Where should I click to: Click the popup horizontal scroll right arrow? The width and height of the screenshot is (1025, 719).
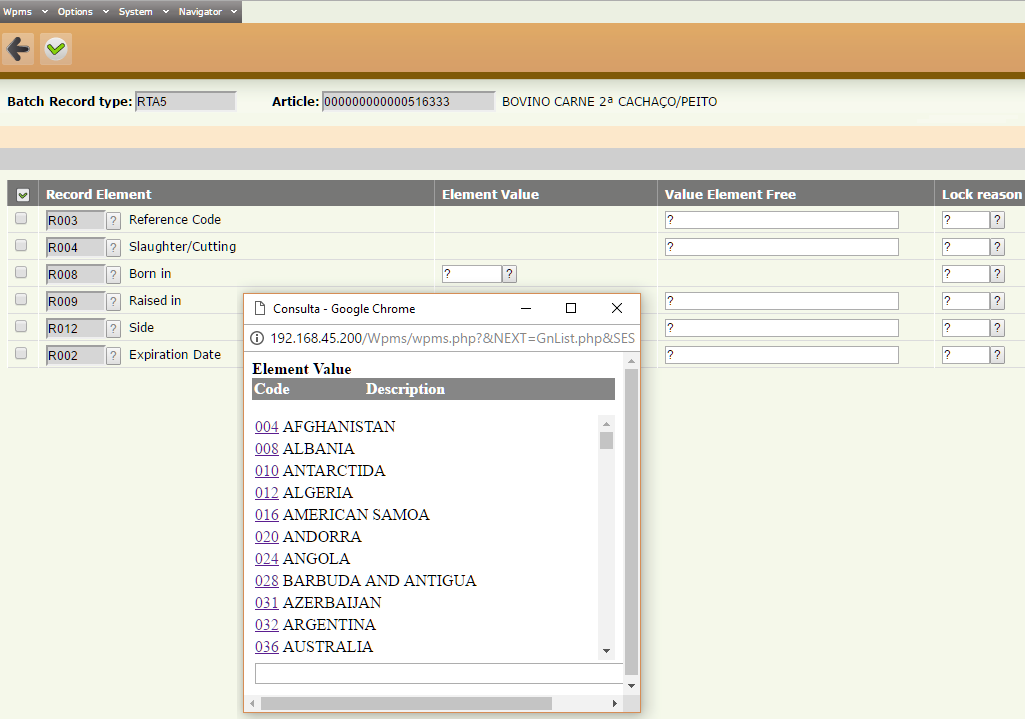coord(614,703)
